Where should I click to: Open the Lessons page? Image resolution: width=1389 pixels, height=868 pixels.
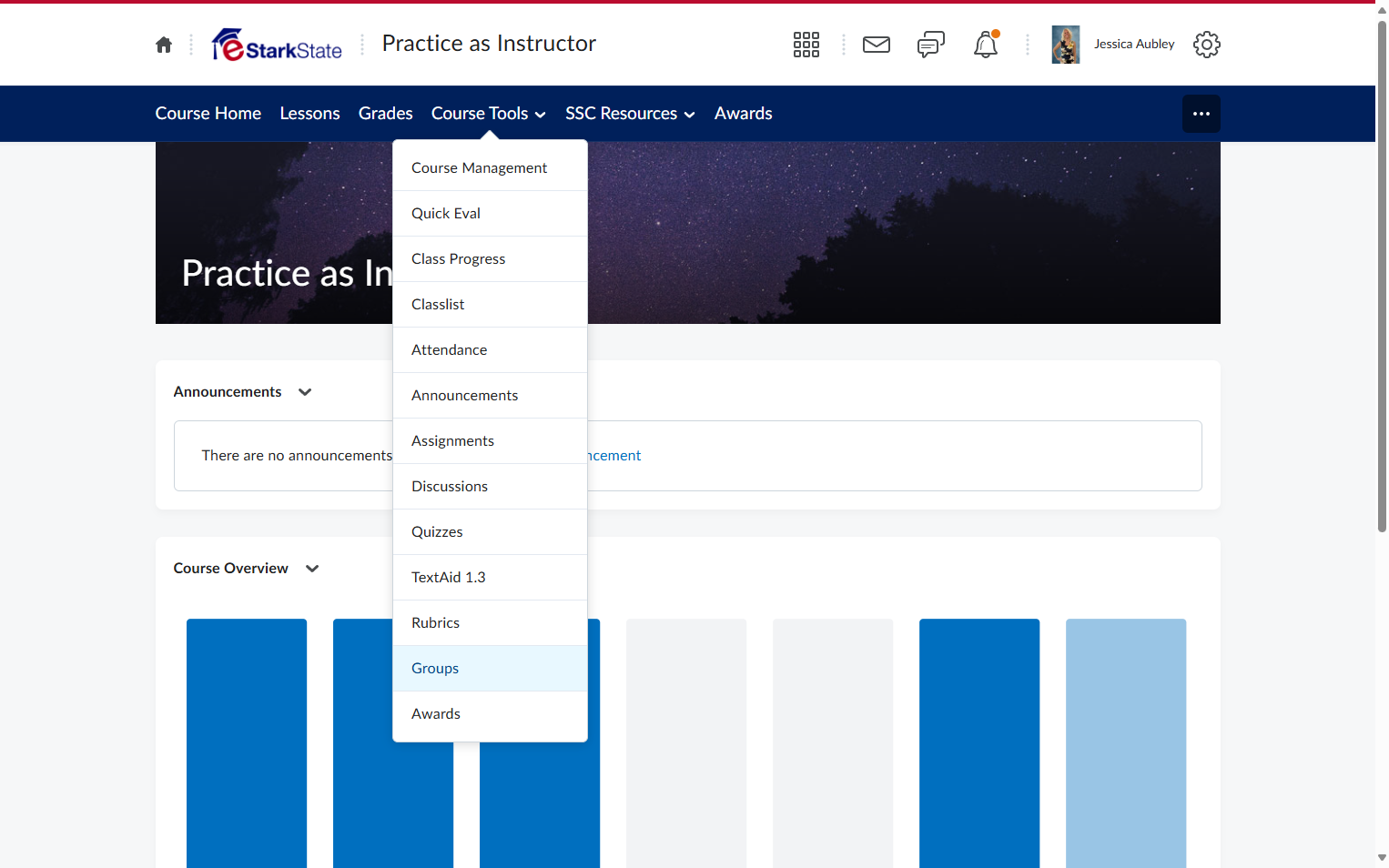click(x=310, y=114)
